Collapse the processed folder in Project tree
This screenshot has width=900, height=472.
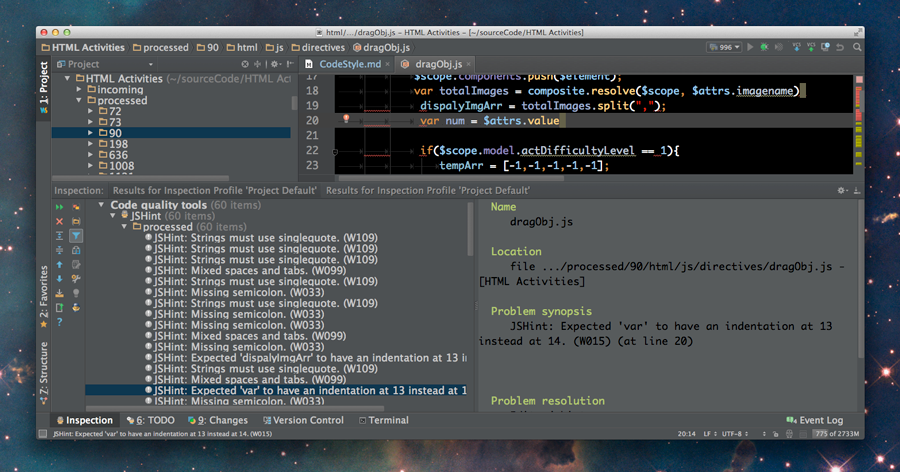(79, 100)
